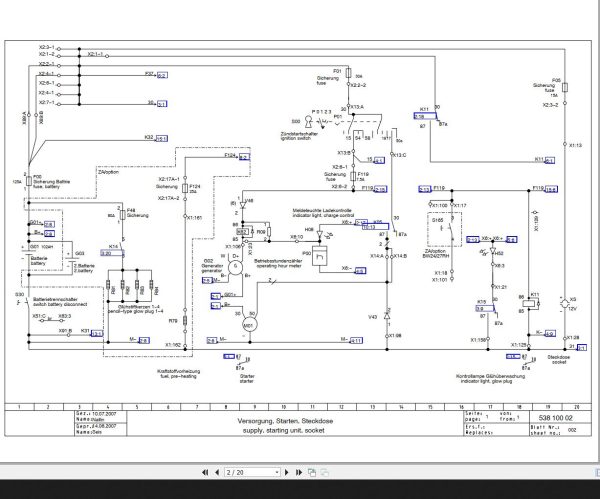Open the relay link above Kontrollampe Glühüberwachung
This screenshot has width=600, height=499.
(x=513, y=356)
